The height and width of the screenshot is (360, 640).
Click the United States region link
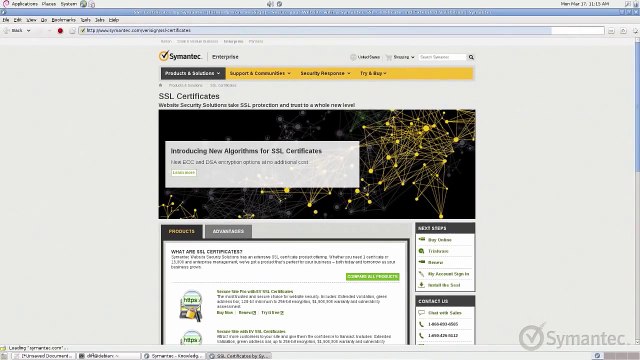click(x=369, y=57)
